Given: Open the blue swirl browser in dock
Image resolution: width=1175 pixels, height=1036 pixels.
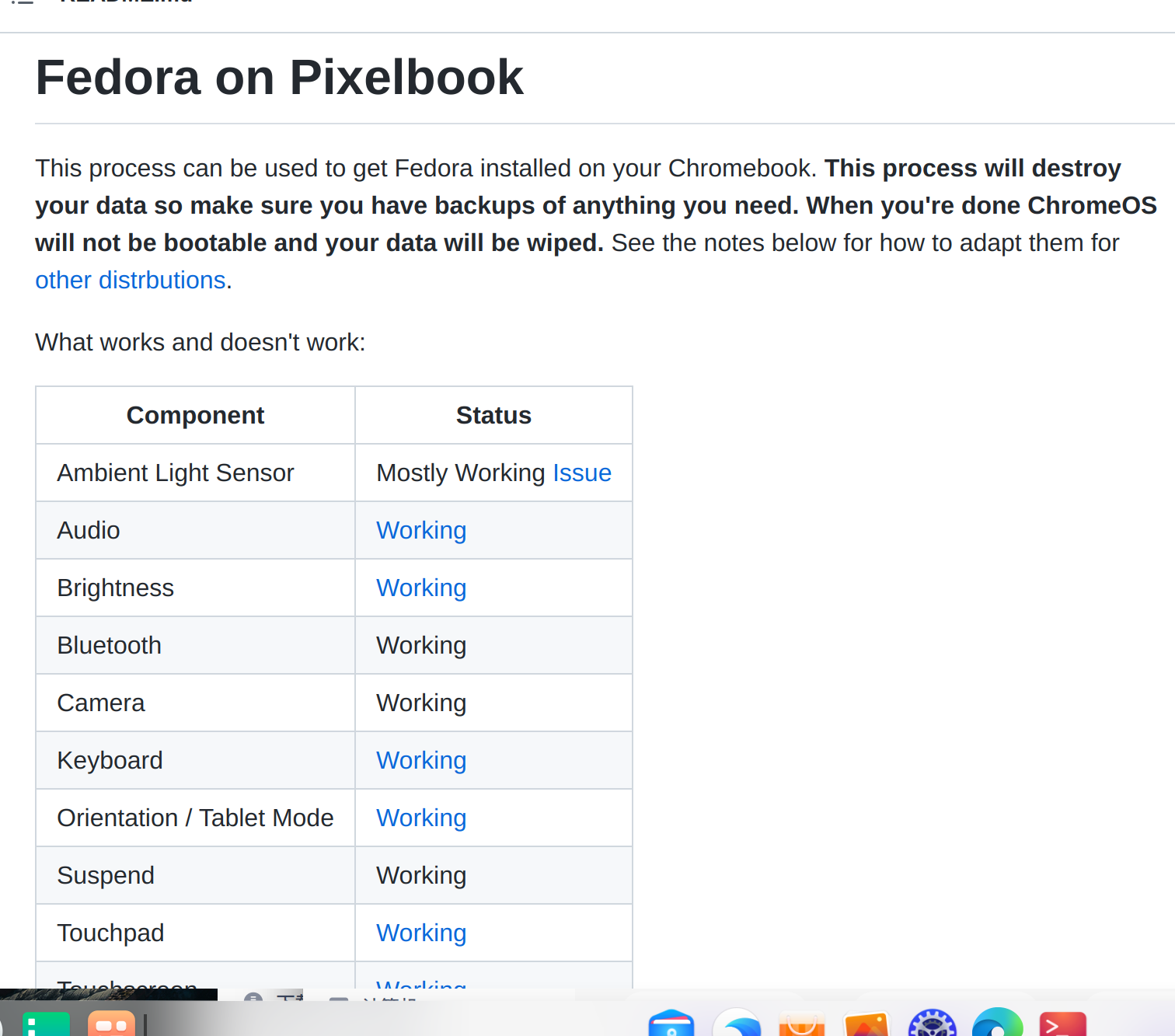Looking at the screenshot, I should tap(737, 1024).
